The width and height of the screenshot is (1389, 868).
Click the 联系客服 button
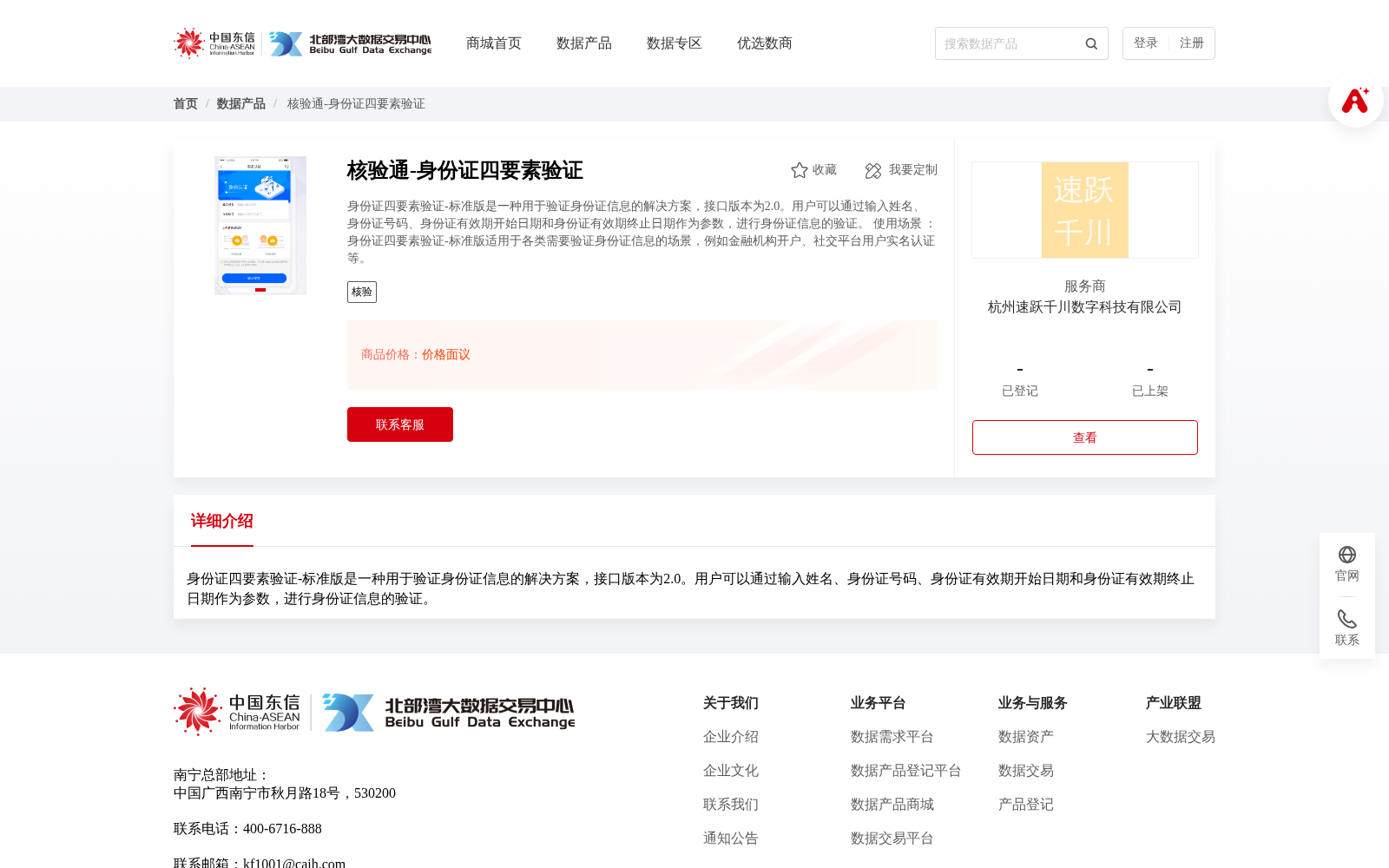(x=400, y=424)
